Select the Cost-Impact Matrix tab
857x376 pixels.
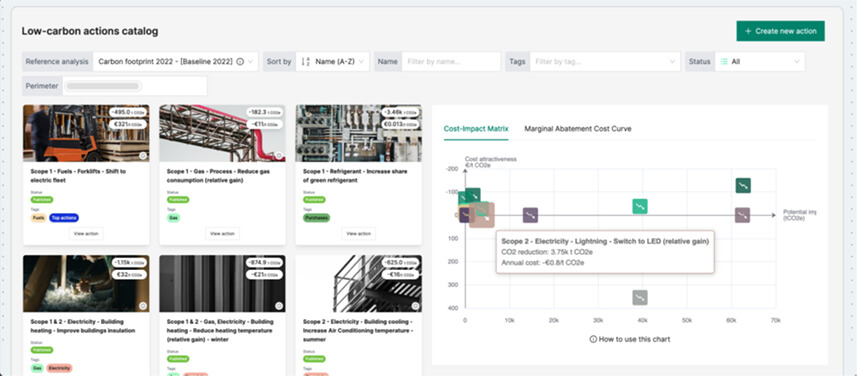(x=476, y=129)
